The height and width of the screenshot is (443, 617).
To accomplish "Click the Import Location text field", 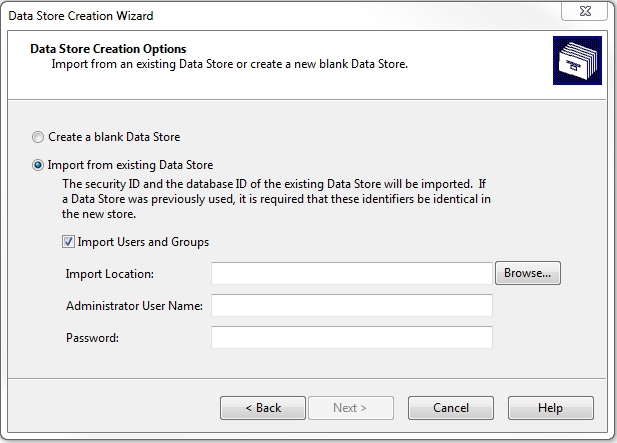I will (x=352, y=273).
